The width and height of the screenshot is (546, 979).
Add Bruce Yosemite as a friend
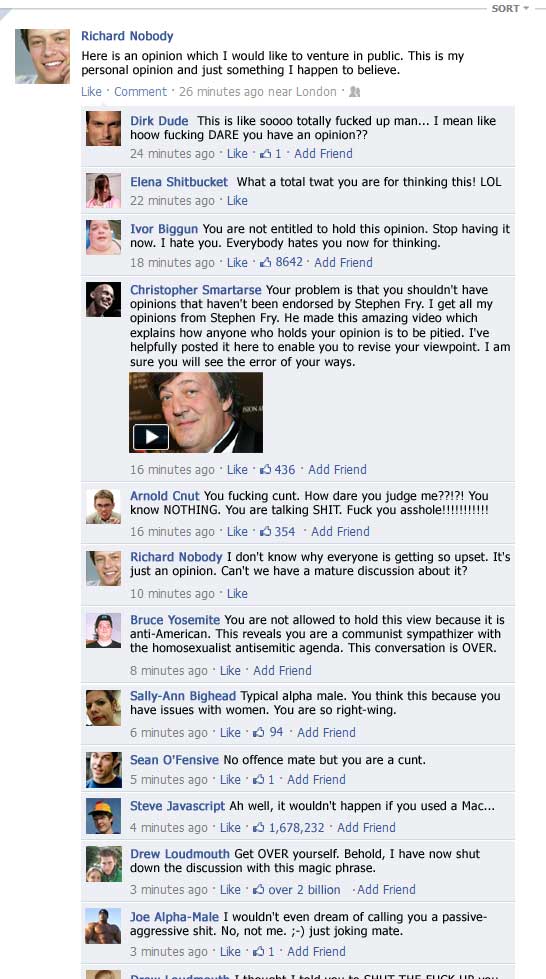(282, 671)
